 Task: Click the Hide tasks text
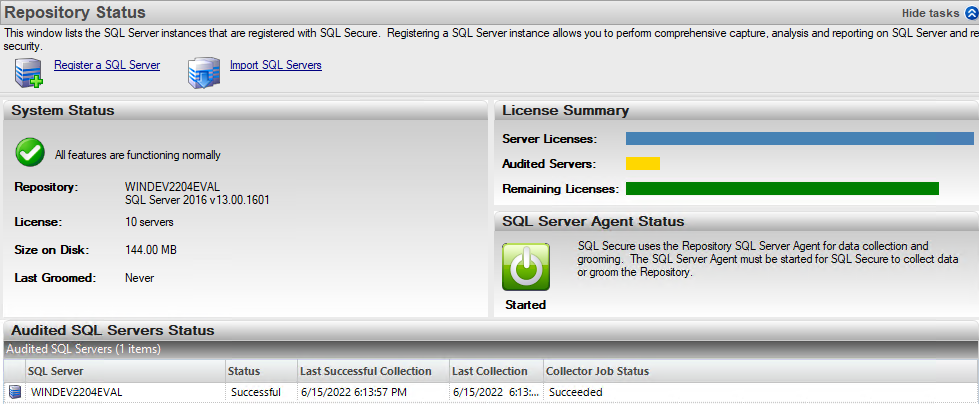point(931,13)
